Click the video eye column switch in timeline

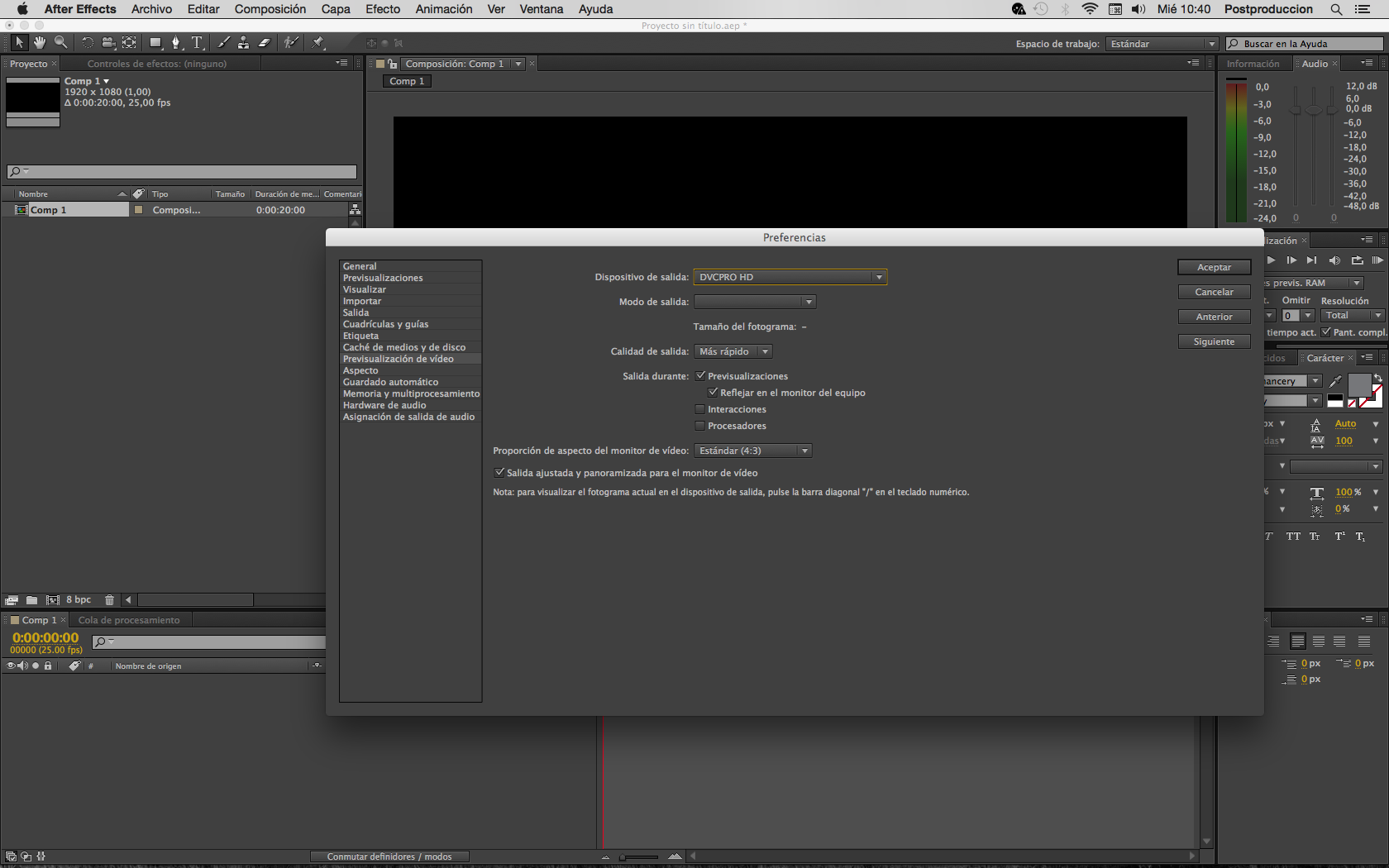(11, 665)
